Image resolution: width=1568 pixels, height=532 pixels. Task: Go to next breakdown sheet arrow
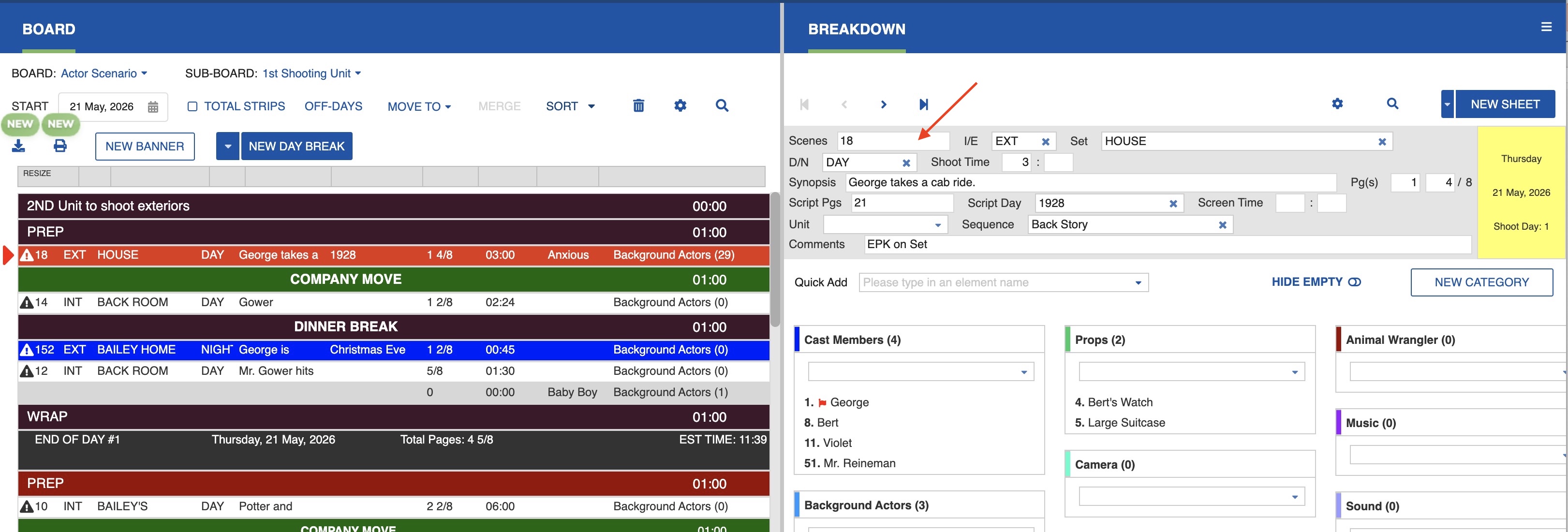pos(883,104)
